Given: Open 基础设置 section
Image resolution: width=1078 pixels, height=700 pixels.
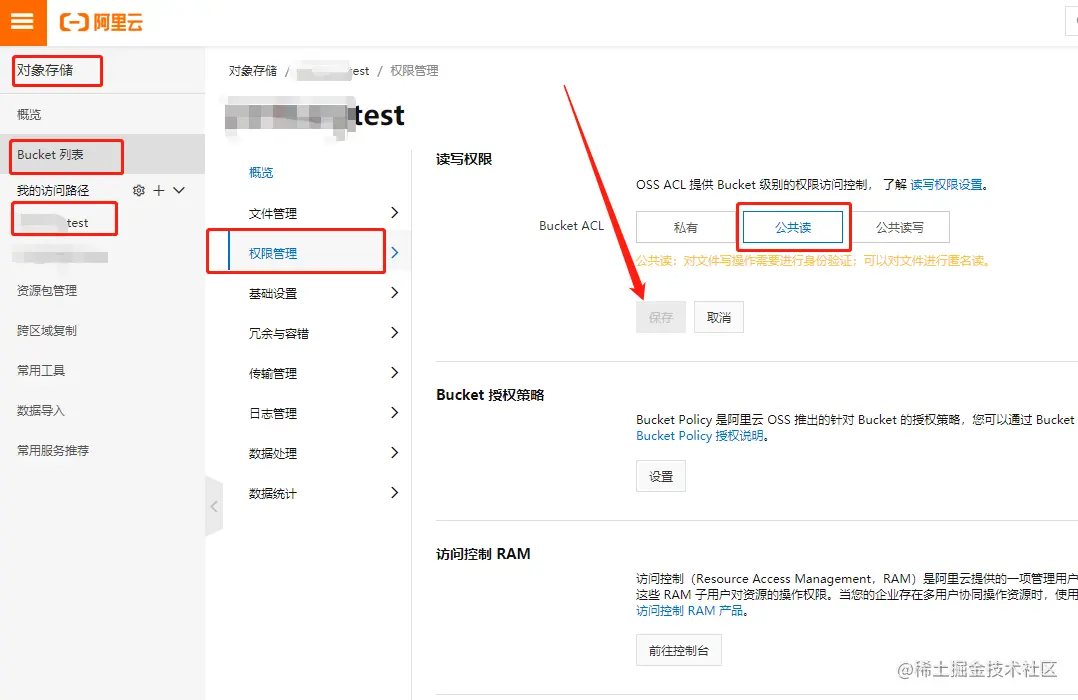Looking at the screenshot, I should point(273,293).
